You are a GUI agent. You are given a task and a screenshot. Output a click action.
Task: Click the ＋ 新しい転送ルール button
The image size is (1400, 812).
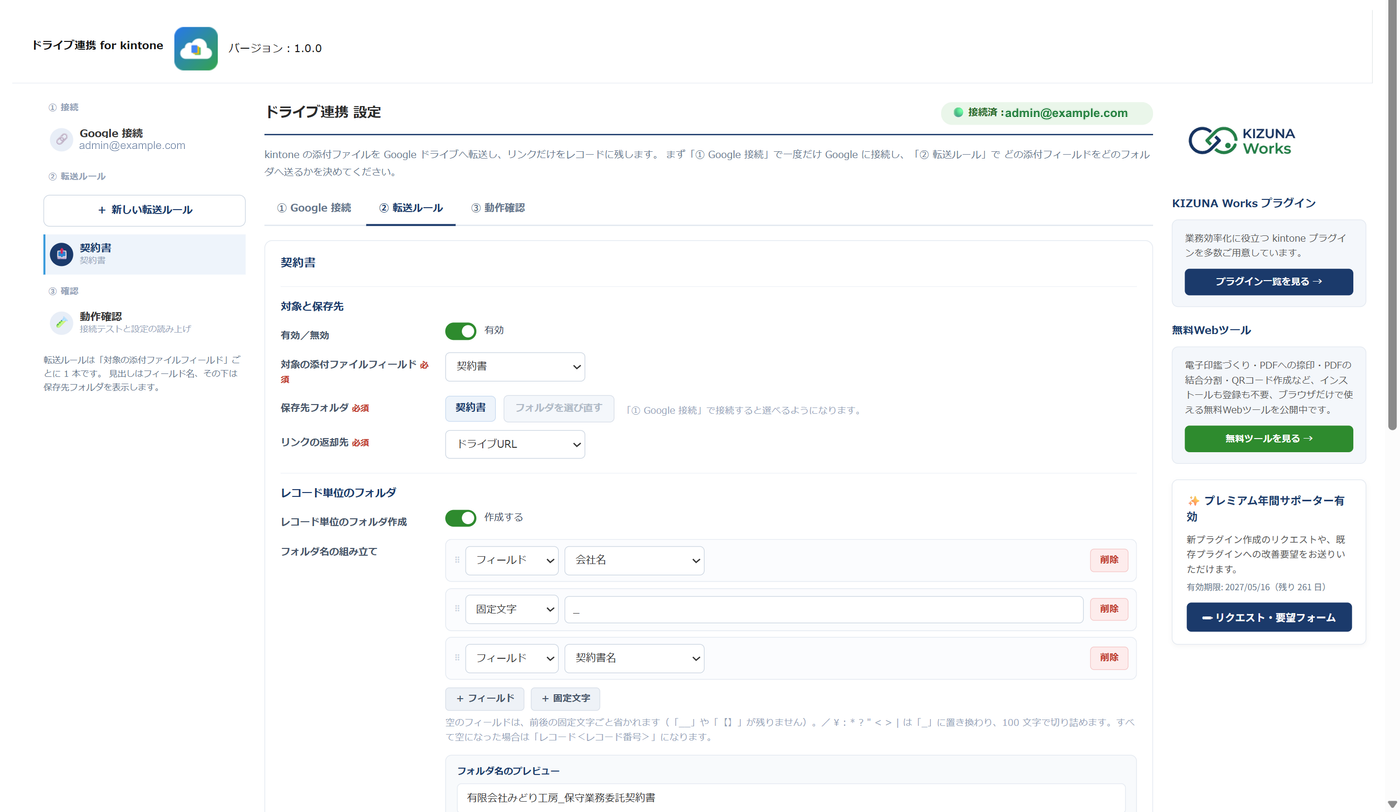pyautogui.click(x=144, y=210)
